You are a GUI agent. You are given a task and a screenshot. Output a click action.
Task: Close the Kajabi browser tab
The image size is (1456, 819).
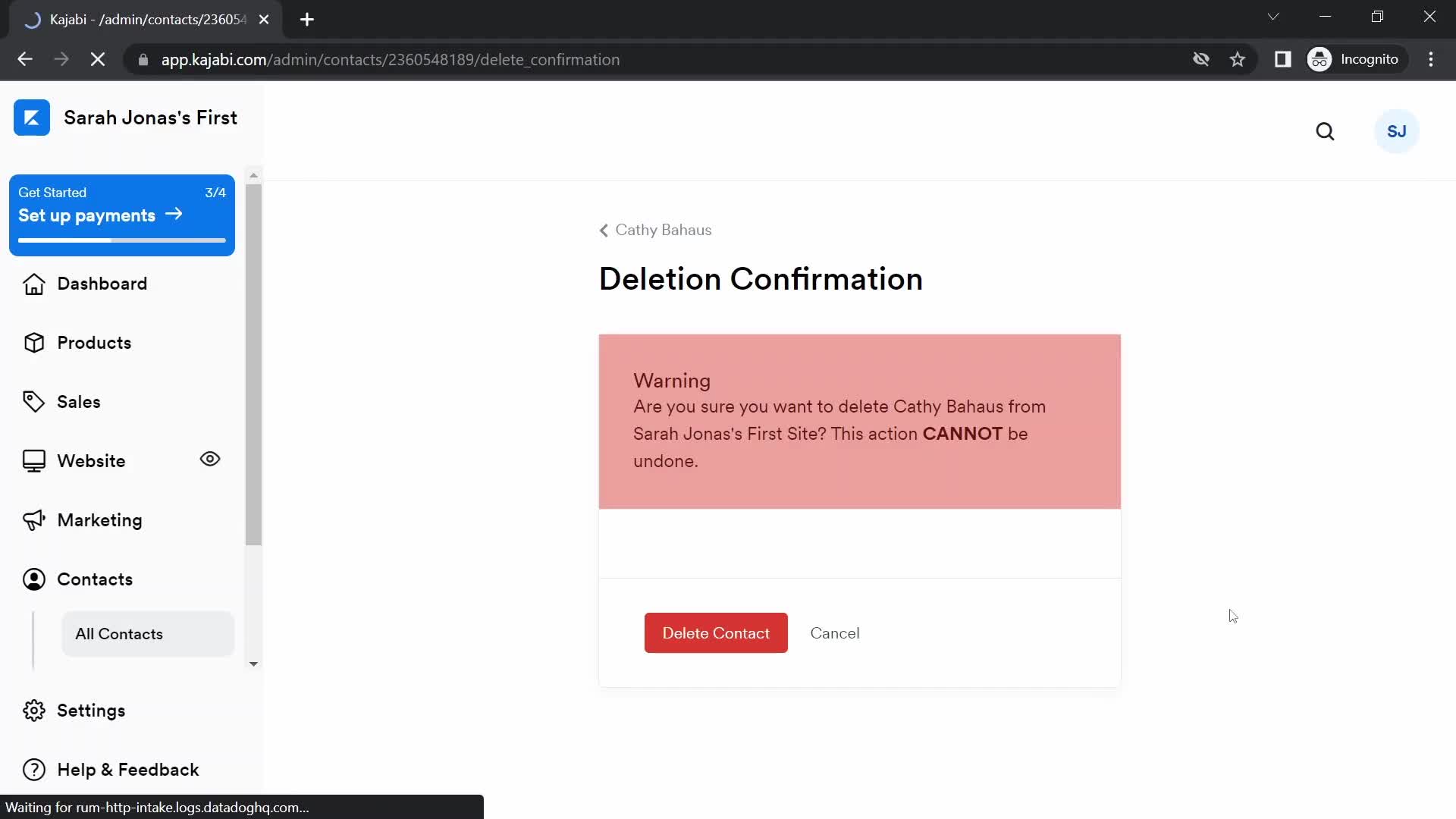264,20
